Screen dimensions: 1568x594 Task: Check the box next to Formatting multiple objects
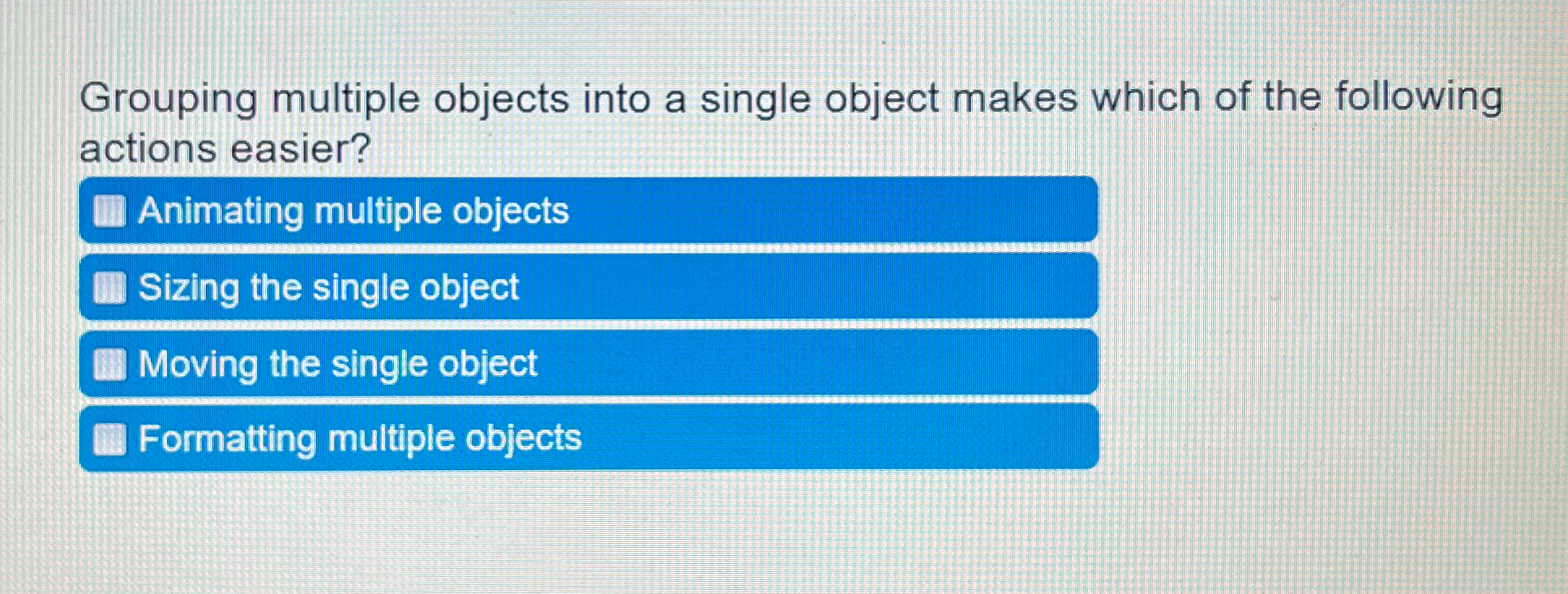tap(109, 438)
